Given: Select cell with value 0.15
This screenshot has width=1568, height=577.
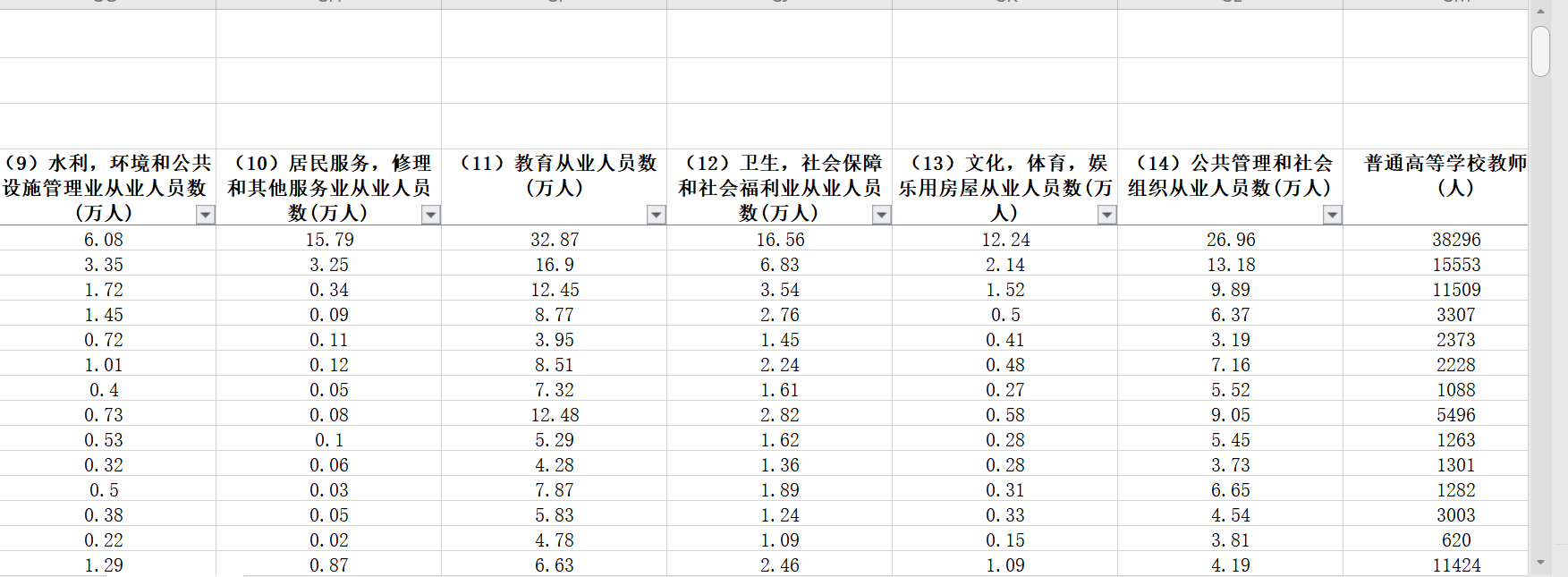Looking at the screenshot, I should pos(1005,540).
